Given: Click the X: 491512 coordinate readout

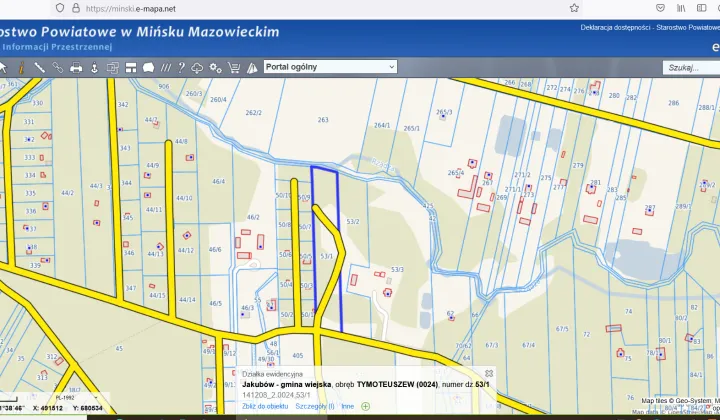Looking at the screenshot, I should 48,408.
